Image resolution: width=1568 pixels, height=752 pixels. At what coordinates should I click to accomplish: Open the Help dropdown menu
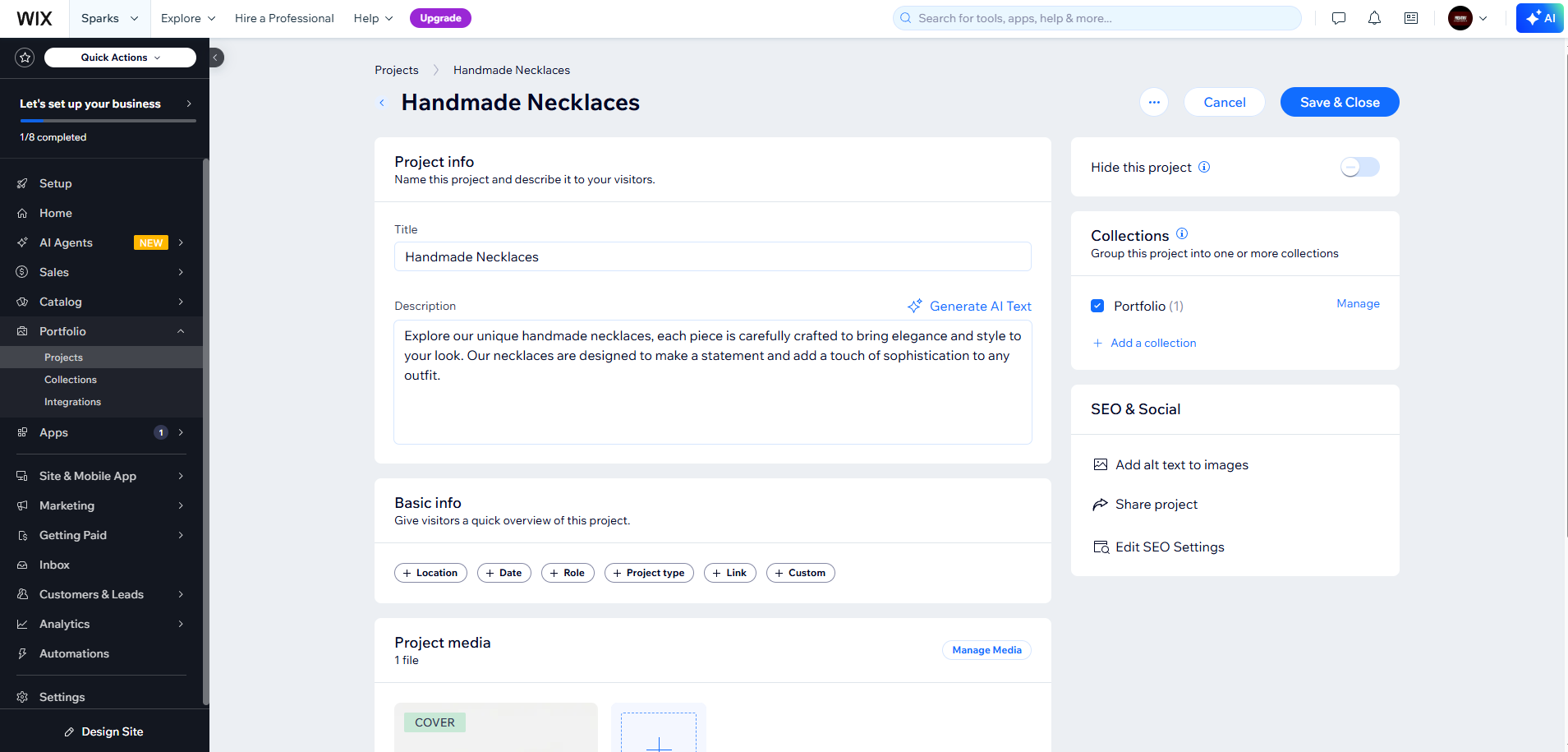click(374, 18)
